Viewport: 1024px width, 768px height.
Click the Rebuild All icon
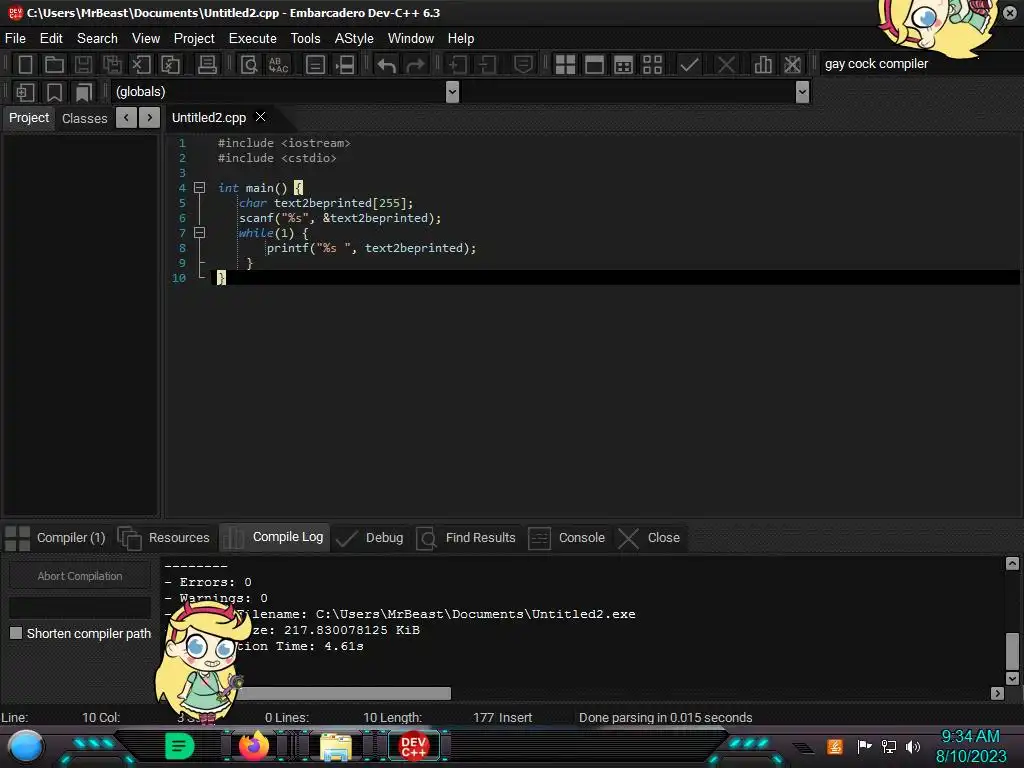tap(652, 65)
